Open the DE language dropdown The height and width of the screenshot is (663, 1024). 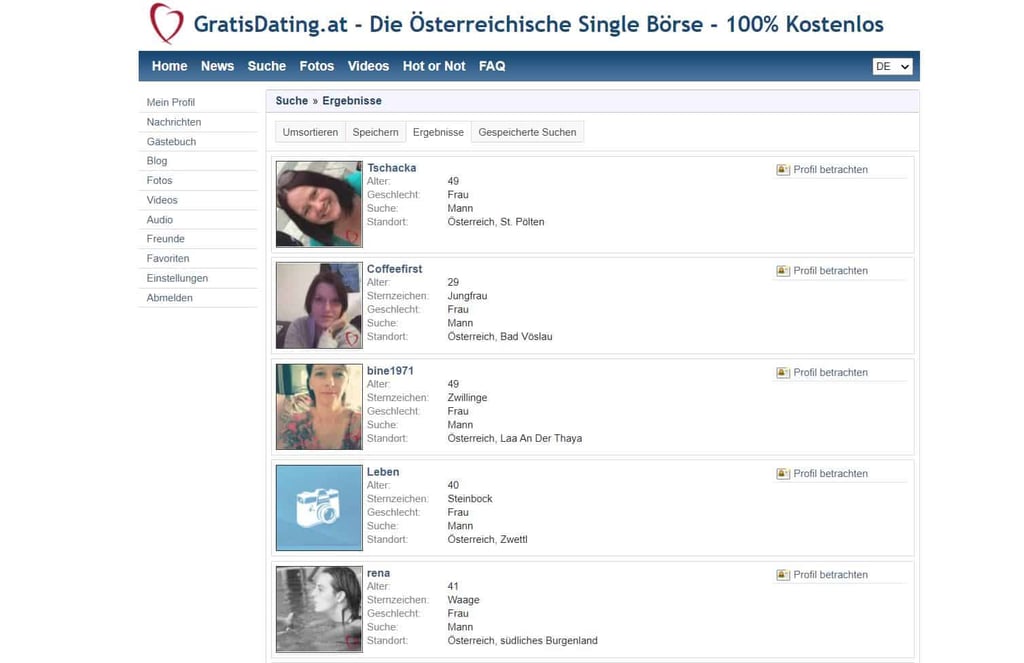(x=892, y=67)
